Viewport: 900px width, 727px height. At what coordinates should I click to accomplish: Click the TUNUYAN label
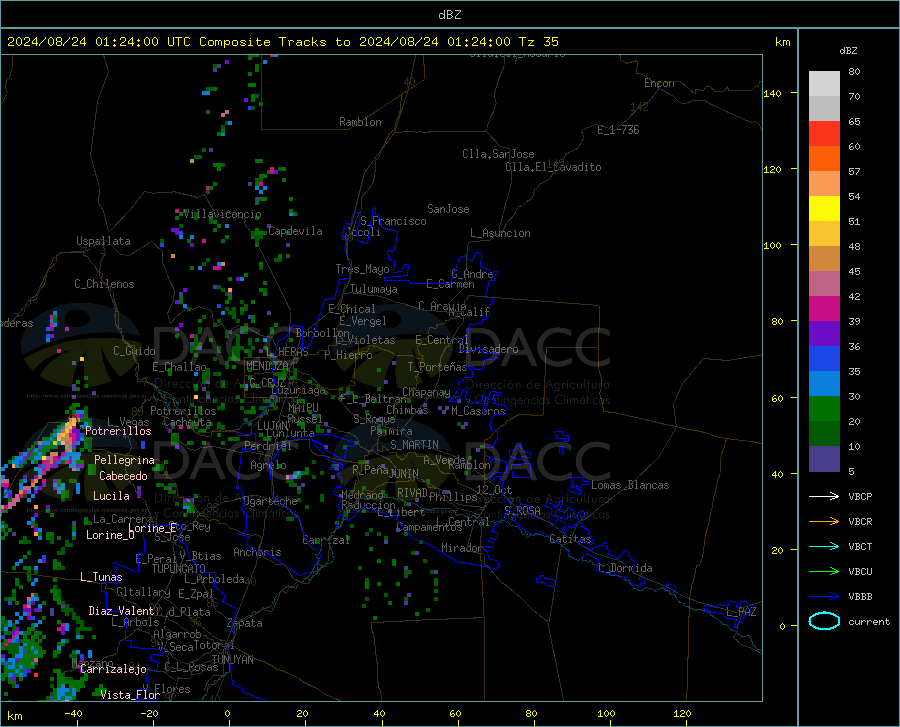(232, 660)
